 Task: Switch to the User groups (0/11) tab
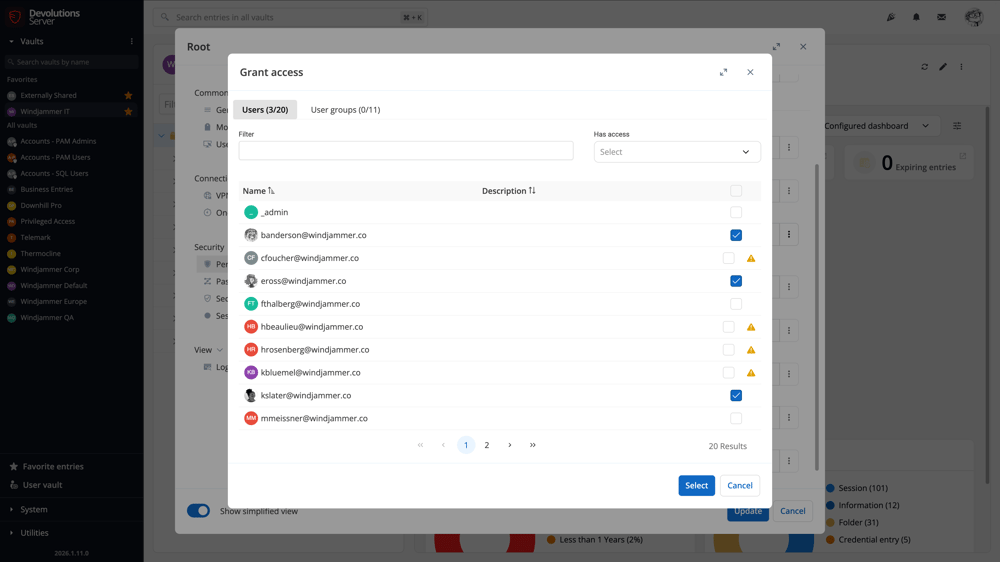click(345, 110)
